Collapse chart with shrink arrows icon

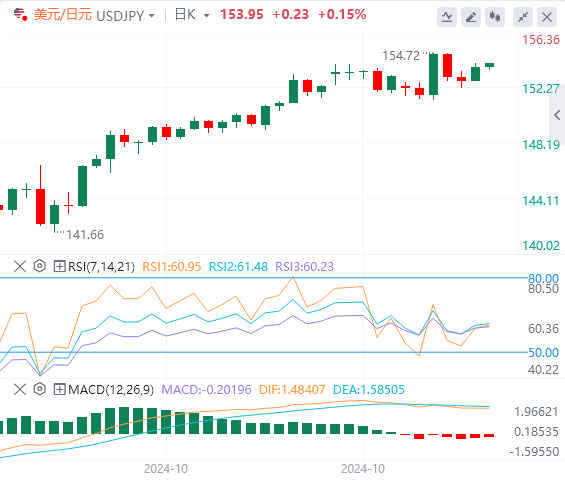click(523, 17)
